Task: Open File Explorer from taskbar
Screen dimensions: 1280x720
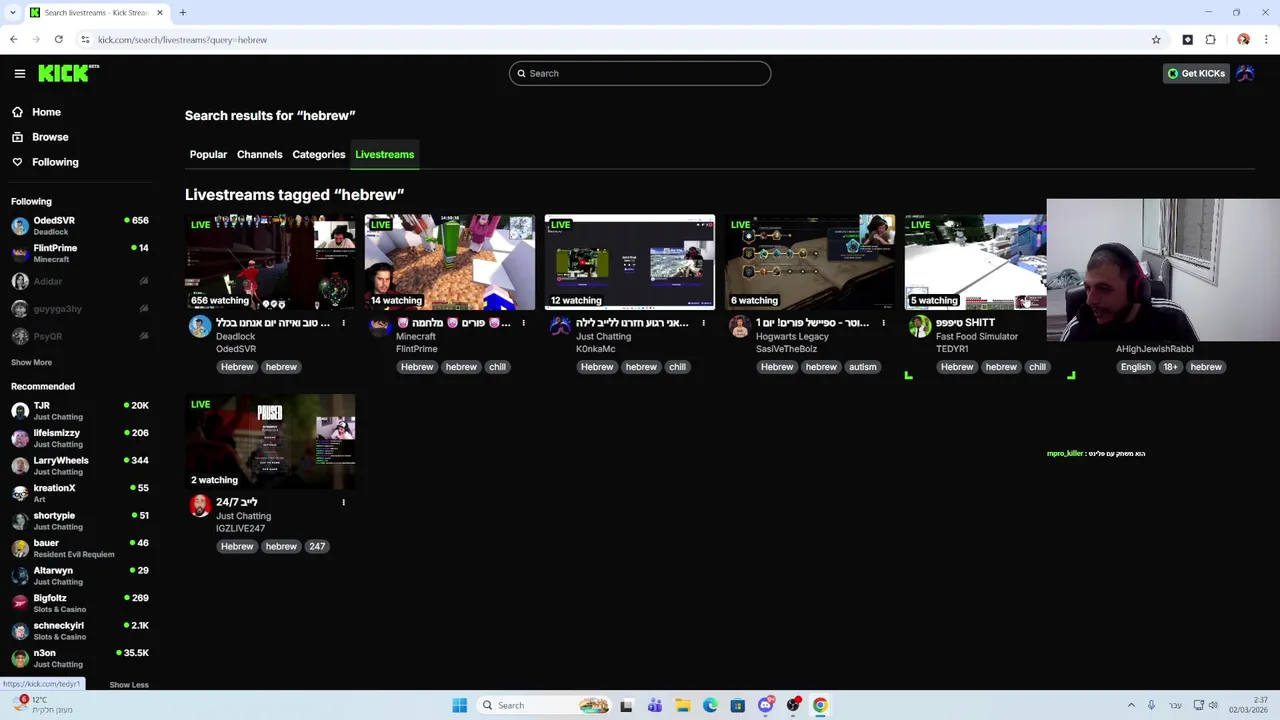Action: click(682, 705)
